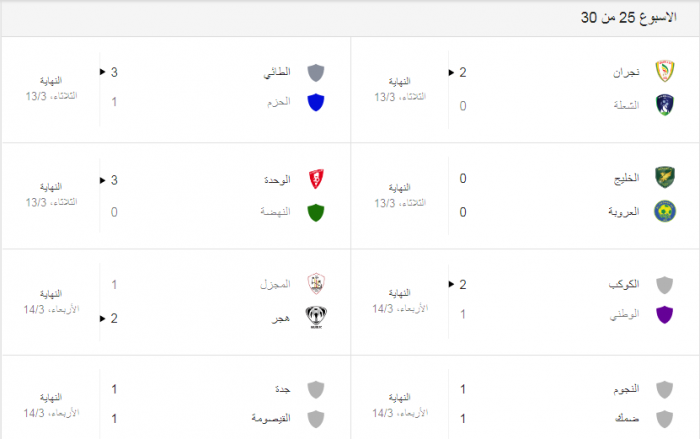The image size is (700, 439).
Task: Click the gray الكوكب shield icon
Action: 665,284
